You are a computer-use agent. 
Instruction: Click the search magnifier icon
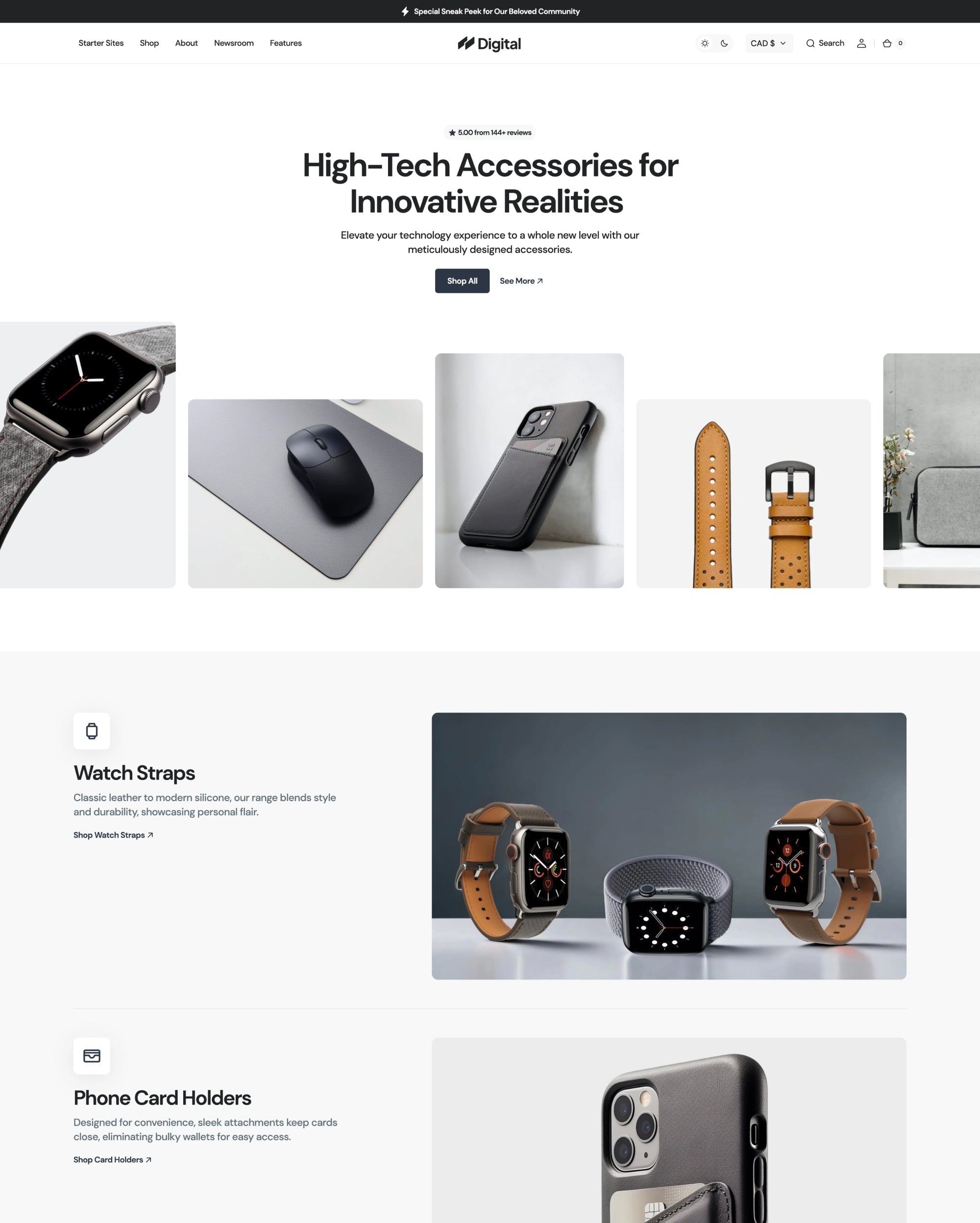(x=810, y=43)
